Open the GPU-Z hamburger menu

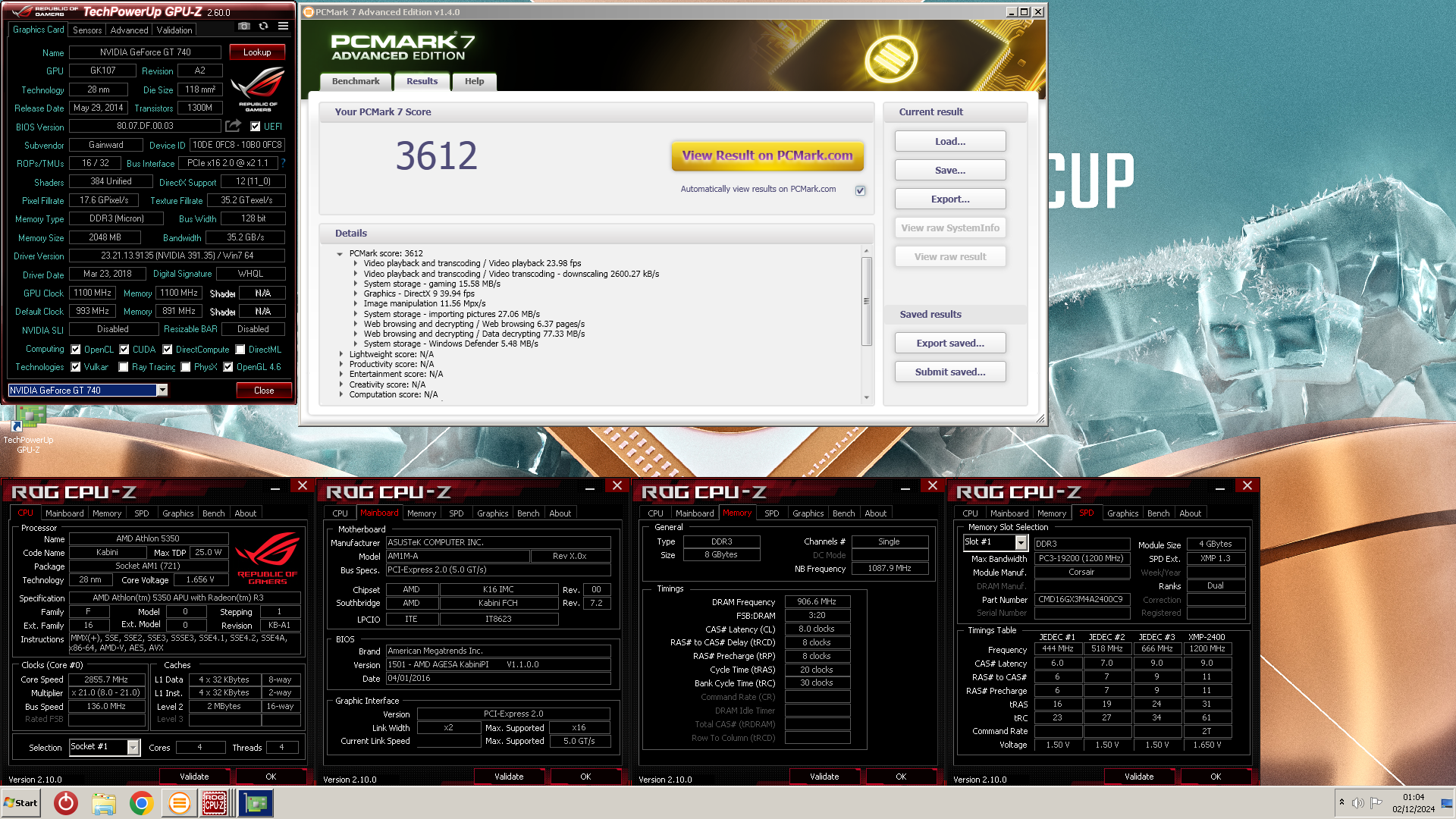[283, 26]
